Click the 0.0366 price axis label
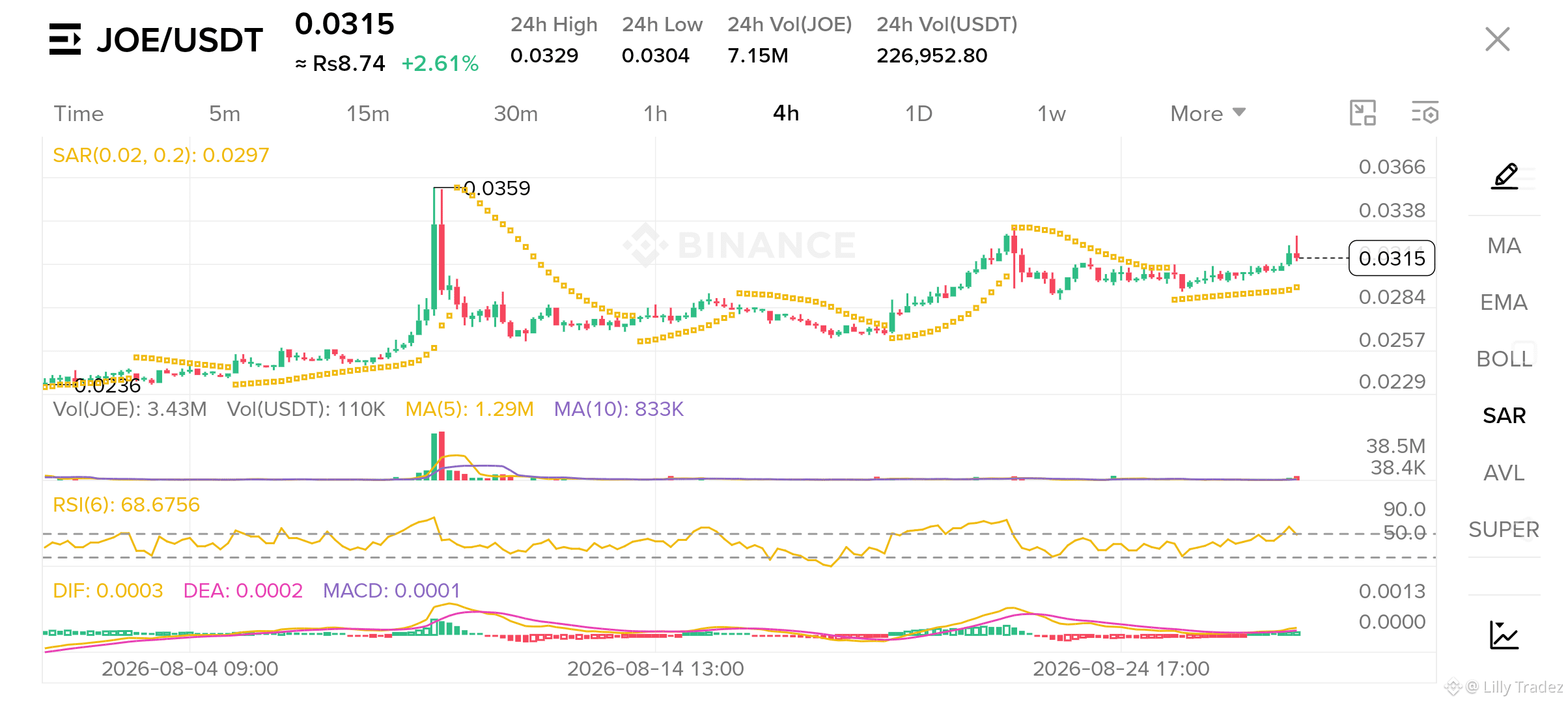 [x=1392, y=167]
